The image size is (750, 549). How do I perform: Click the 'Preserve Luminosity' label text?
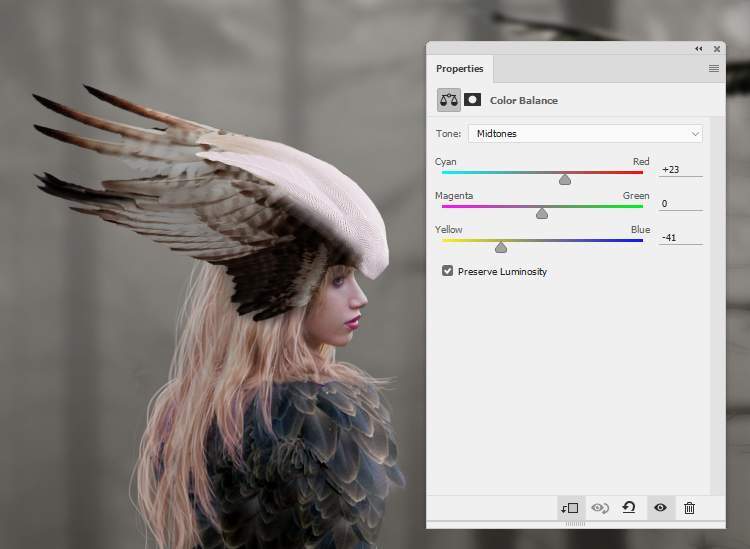(x=502, y=272)
